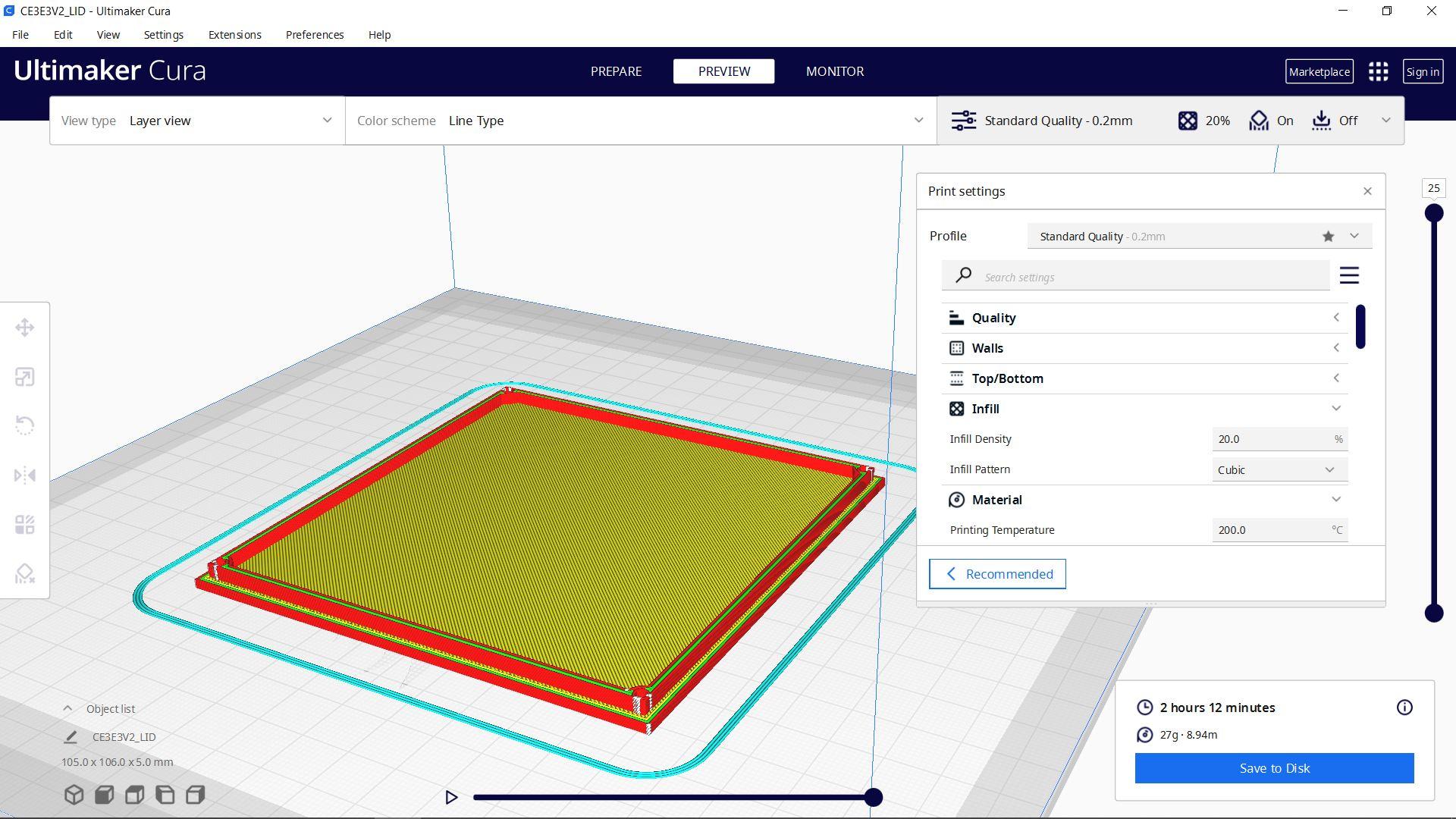Click the move/translate tool icon

tap(25, 327)
